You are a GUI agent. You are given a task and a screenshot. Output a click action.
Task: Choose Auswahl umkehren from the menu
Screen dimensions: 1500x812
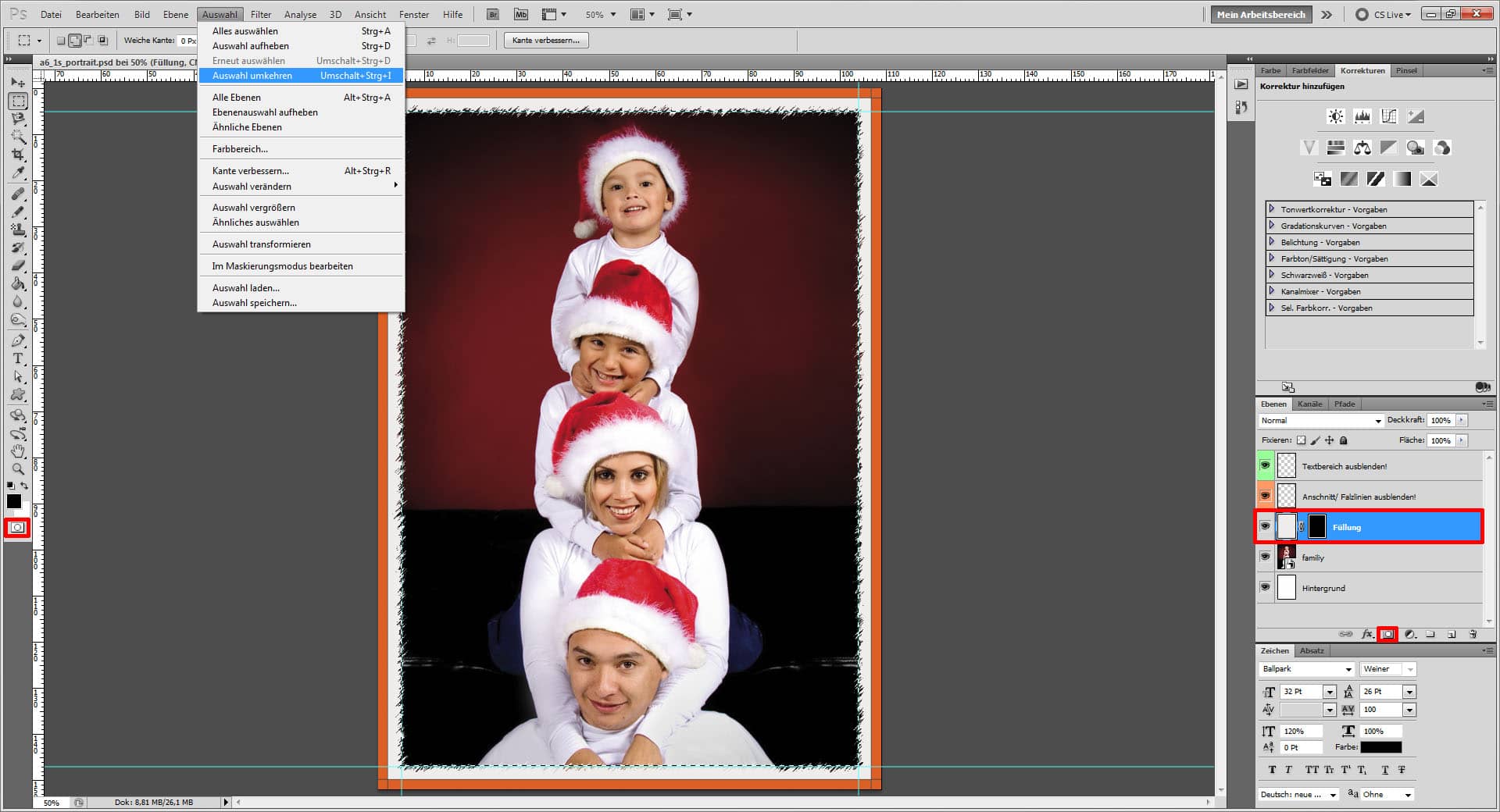pyautogui.click(x=251, y=75)
